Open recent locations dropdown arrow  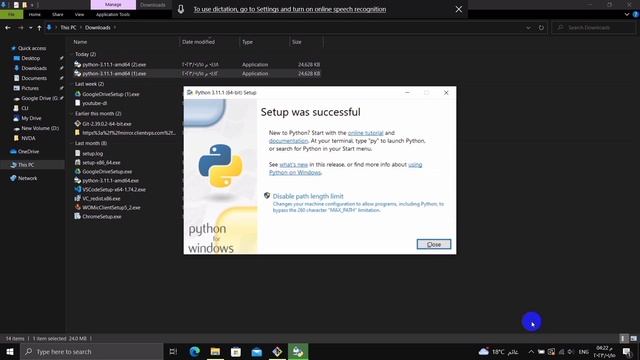tap(31, 28)
